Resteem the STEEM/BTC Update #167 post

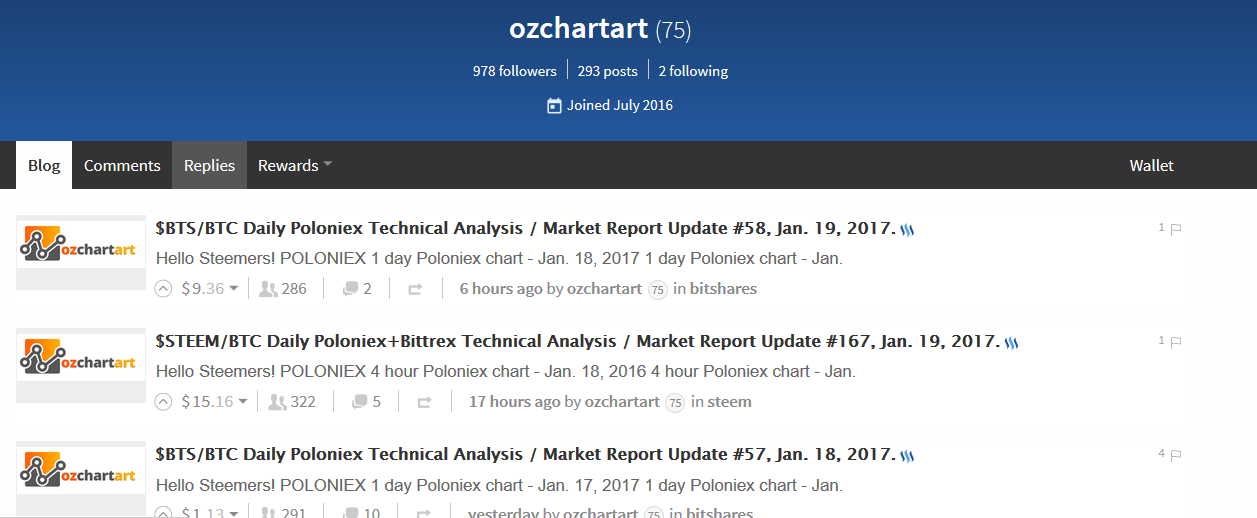pos(424,402)
